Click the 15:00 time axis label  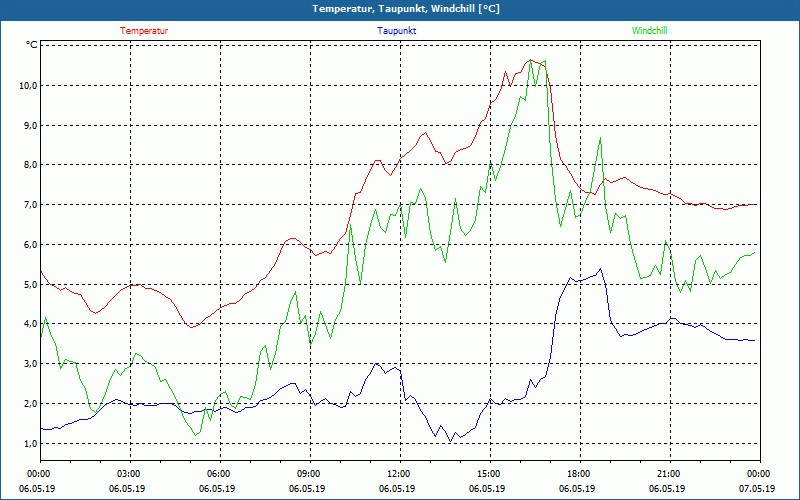488,474
